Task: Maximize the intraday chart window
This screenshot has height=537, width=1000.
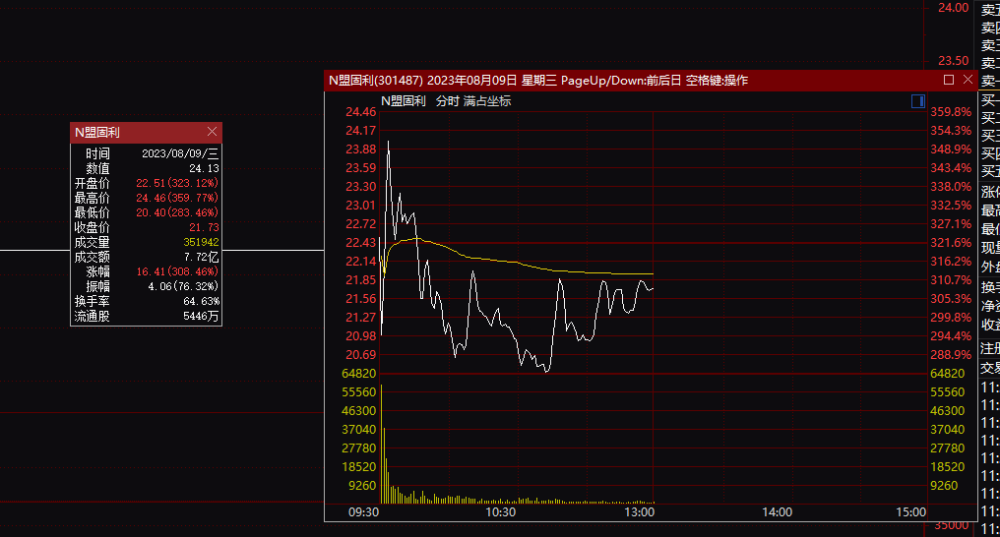Action: [949, 80]
